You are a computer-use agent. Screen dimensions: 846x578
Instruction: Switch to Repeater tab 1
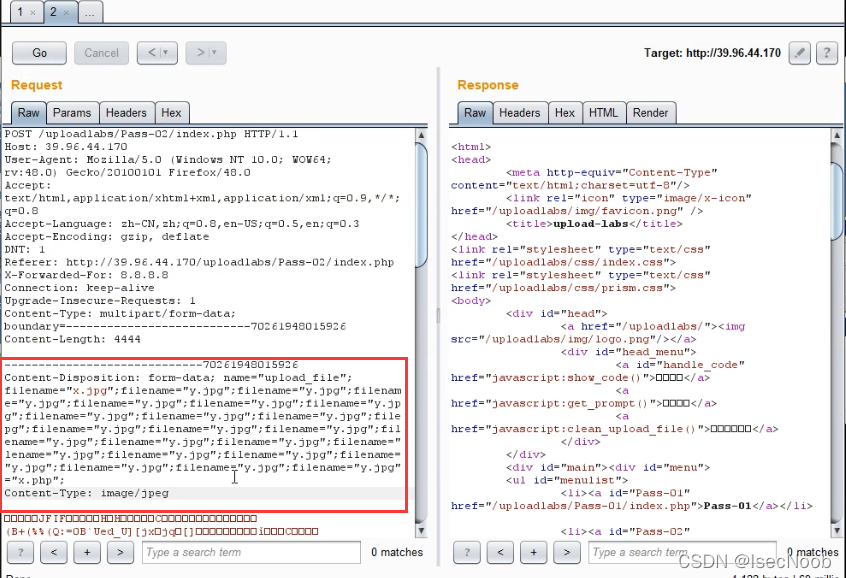tap(20, 11)
